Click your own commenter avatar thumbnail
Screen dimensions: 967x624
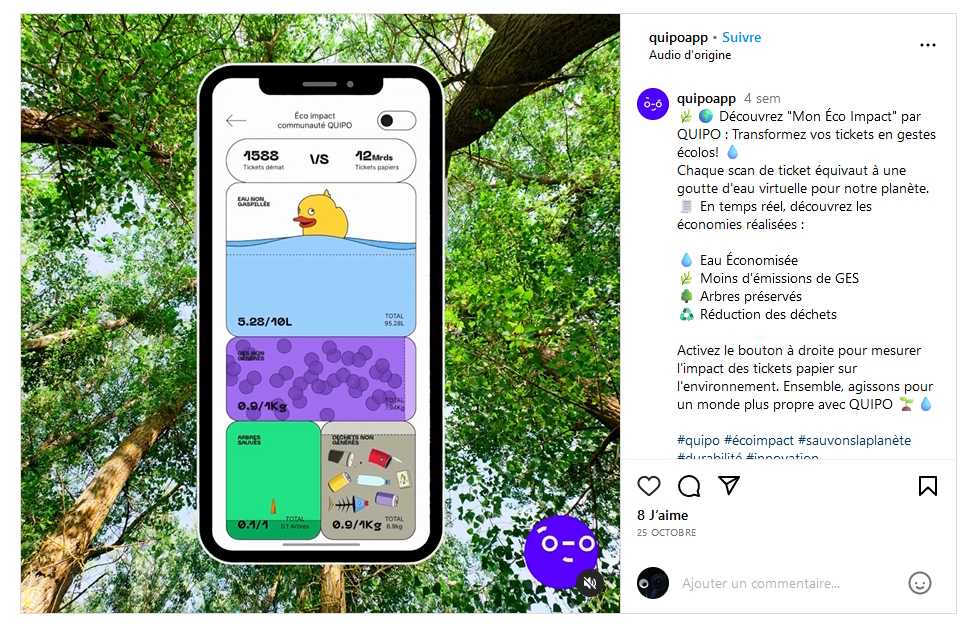[x=653, y=583]
